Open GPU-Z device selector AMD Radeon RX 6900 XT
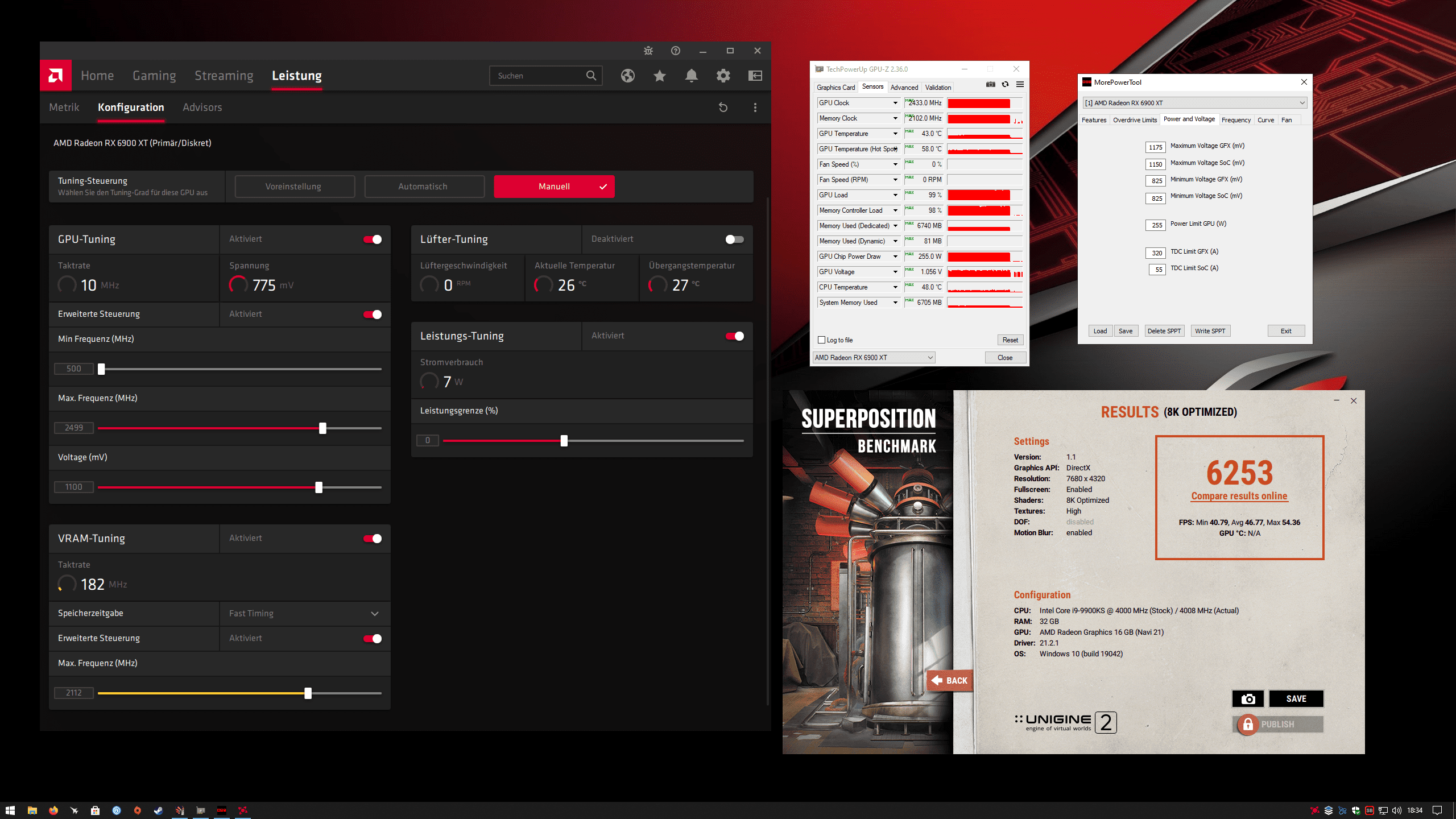Image resolution: width=1456 pixels, height=819 pixels. pyautogui.click(x=874, y=357)
